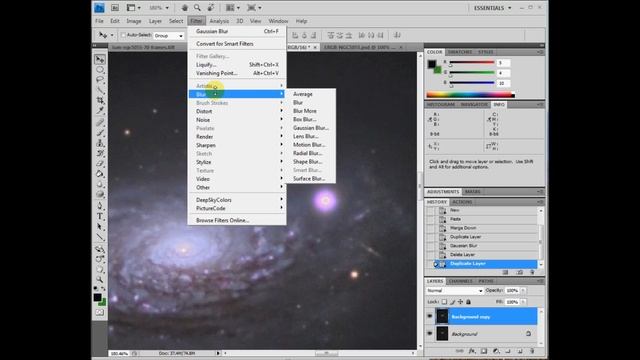This screenshot has height=360, width=640.
Task: Create new snapshot in History panel footer
Action: click(519, 272)
